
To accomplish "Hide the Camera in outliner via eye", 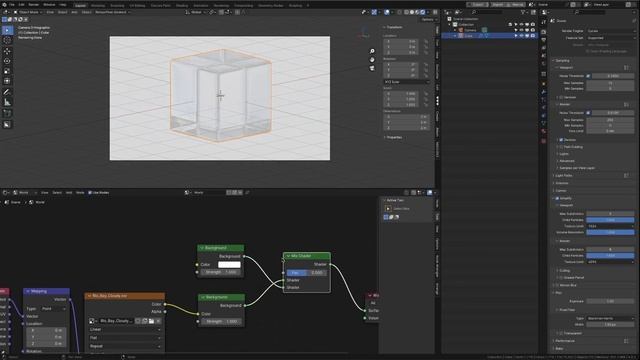I will pyautogui.click(x=521, y=30).
